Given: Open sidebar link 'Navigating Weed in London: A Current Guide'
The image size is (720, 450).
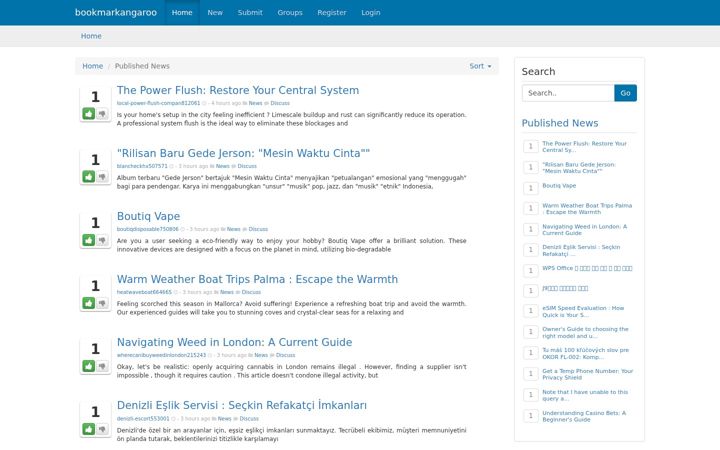Looking at the screenshot, I should (584, 230).
